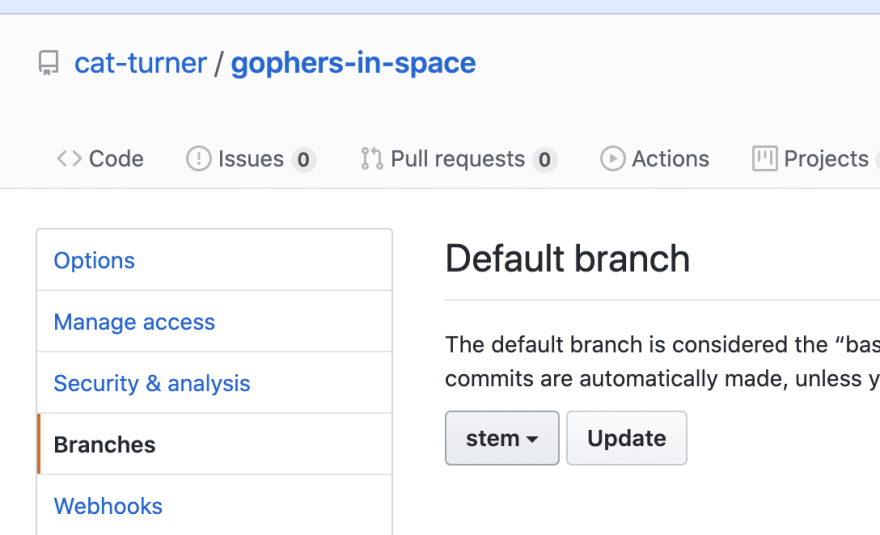
Task: Open Manage access settings
Action: 214,322
